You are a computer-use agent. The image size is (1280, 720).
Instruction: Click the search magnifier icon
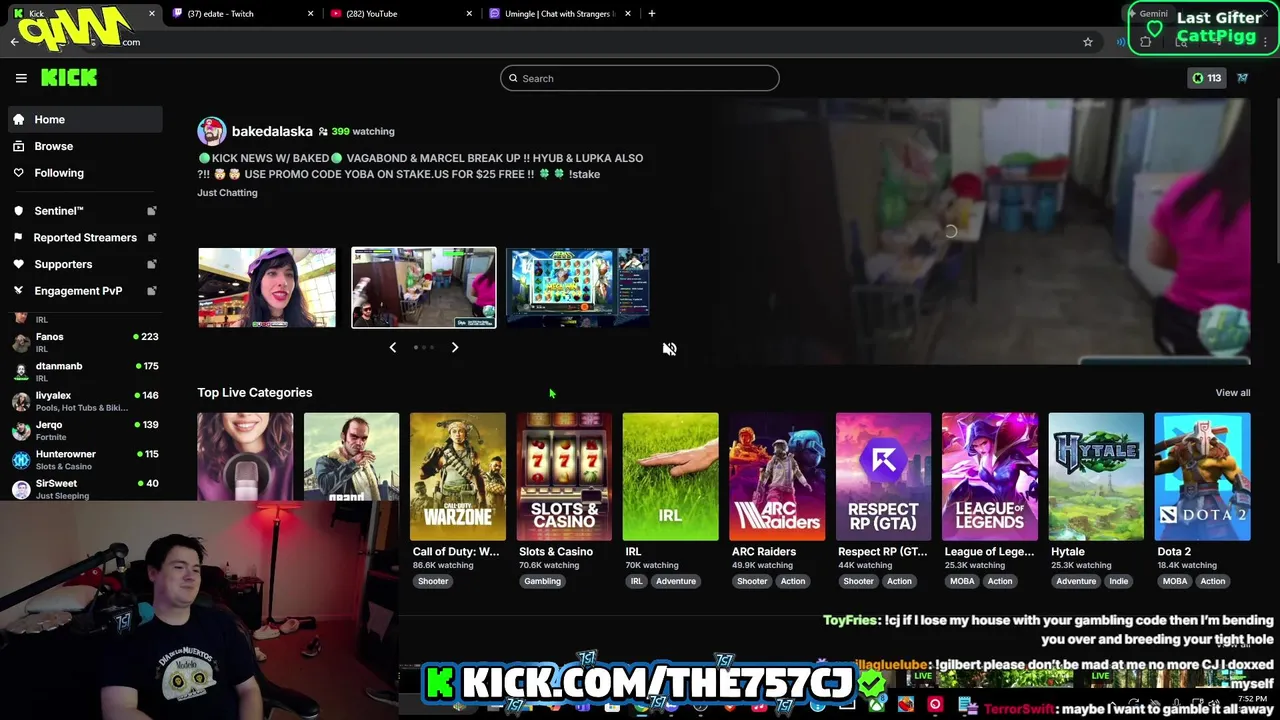tap(514, 78)
